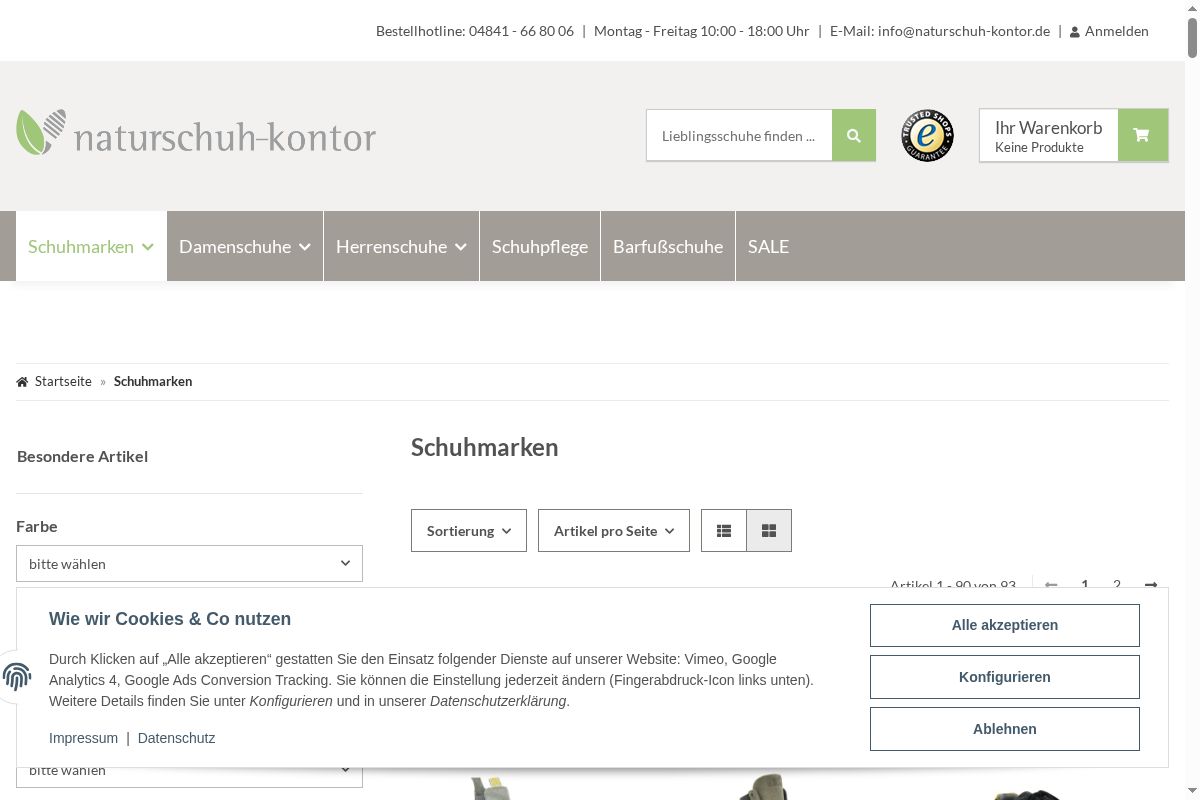Accept all cookies with Alle akzeptieren
1200x800 pixels.
tap(1004, 626)
